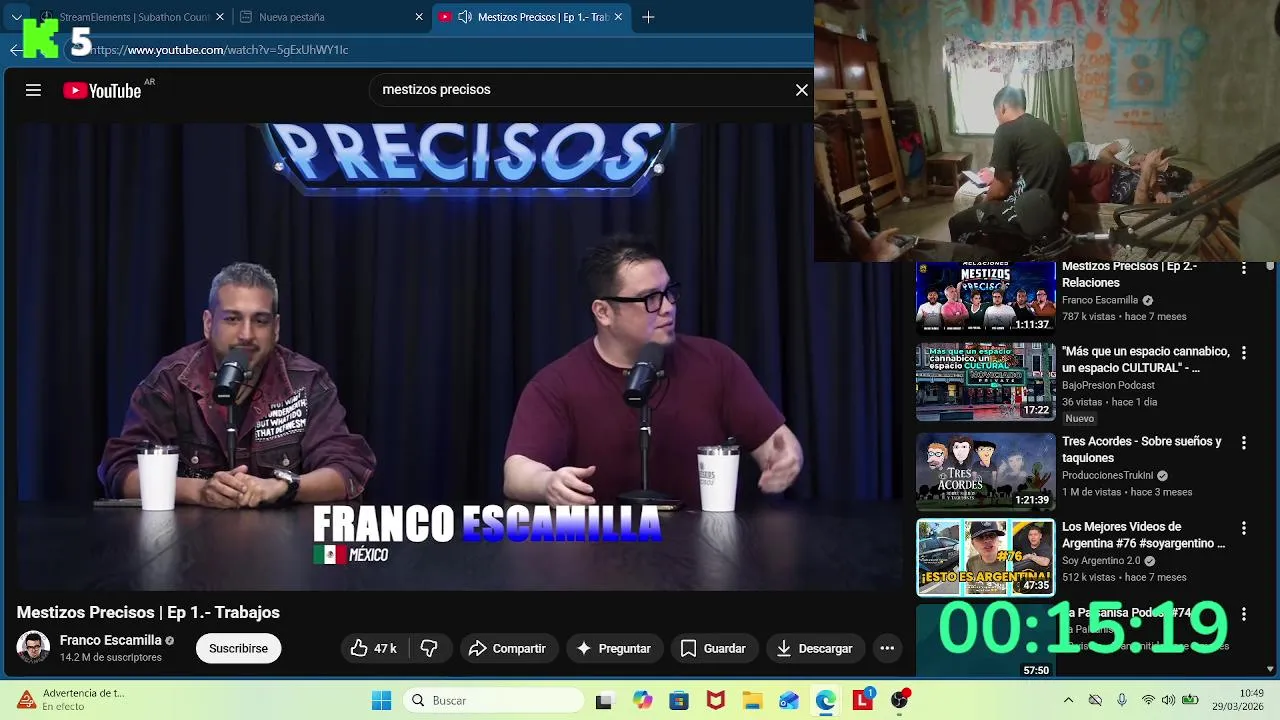
Task: Close the Mestizos Precisos tab
Action: click(619, 17)
